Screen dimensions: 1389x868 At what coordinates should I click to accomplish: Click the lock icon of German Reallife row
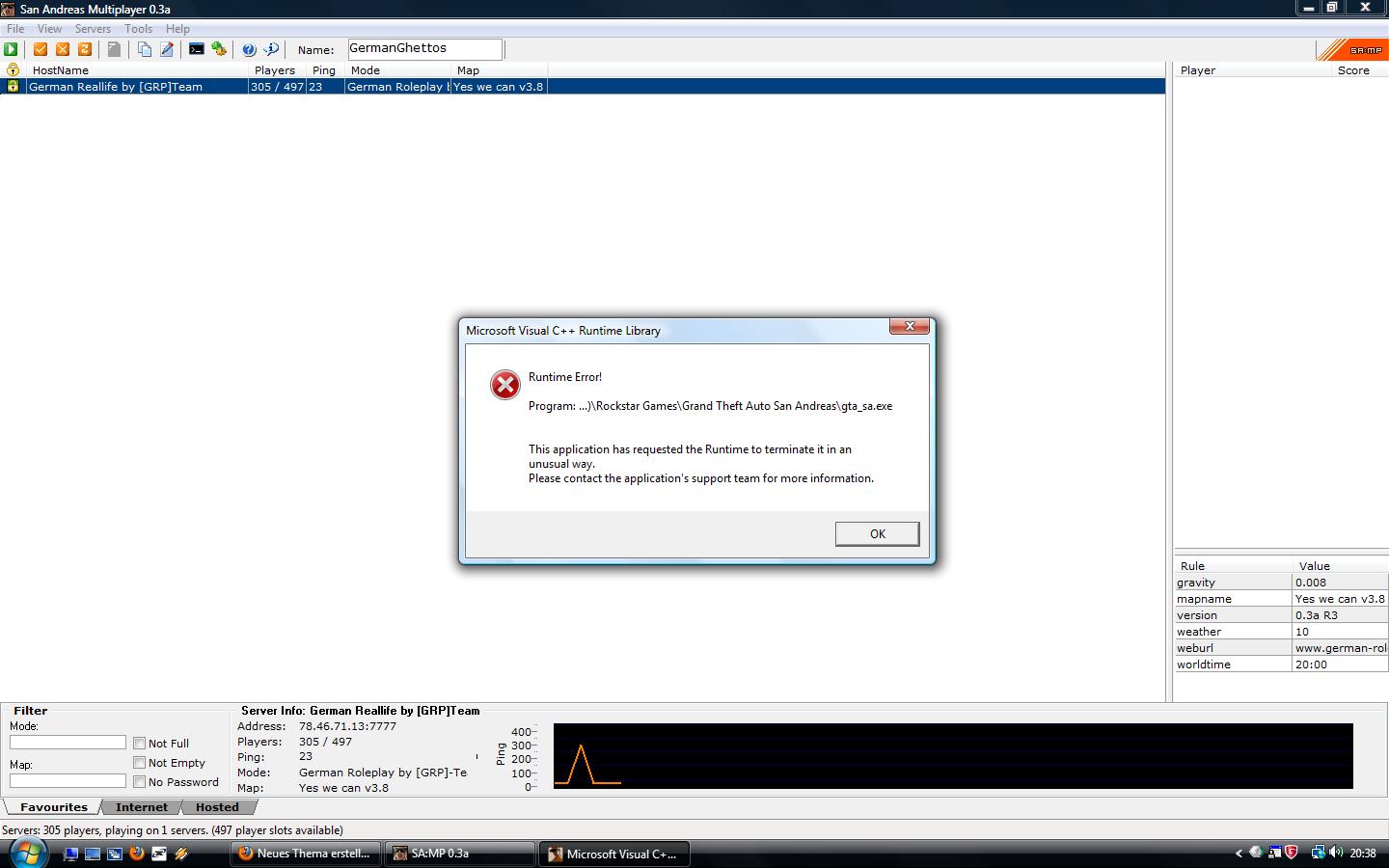[13, 86]
